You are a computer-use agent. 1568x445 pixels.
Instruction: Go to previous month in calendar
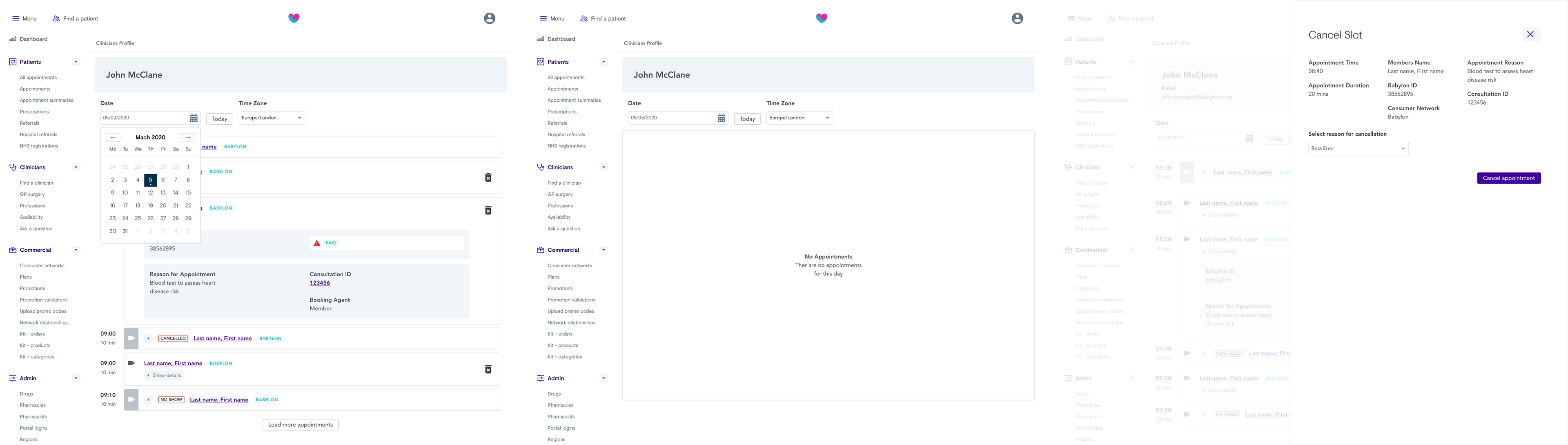(x=113, y=138)
